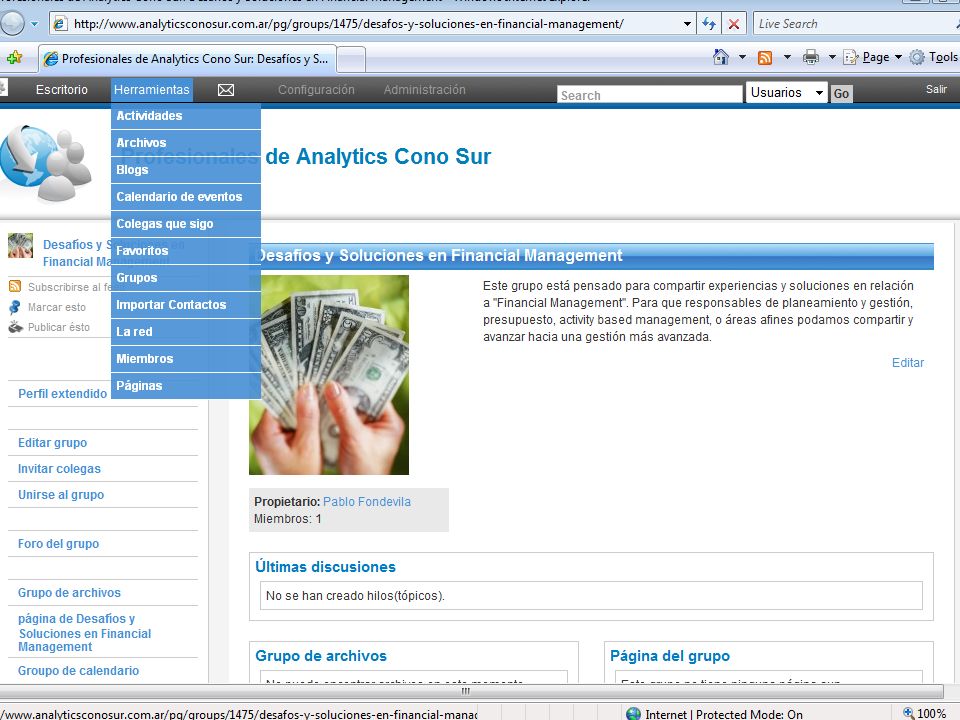Click the money-in-hands group photo
The width and height of the screenshot is (960, 720).
329,375
